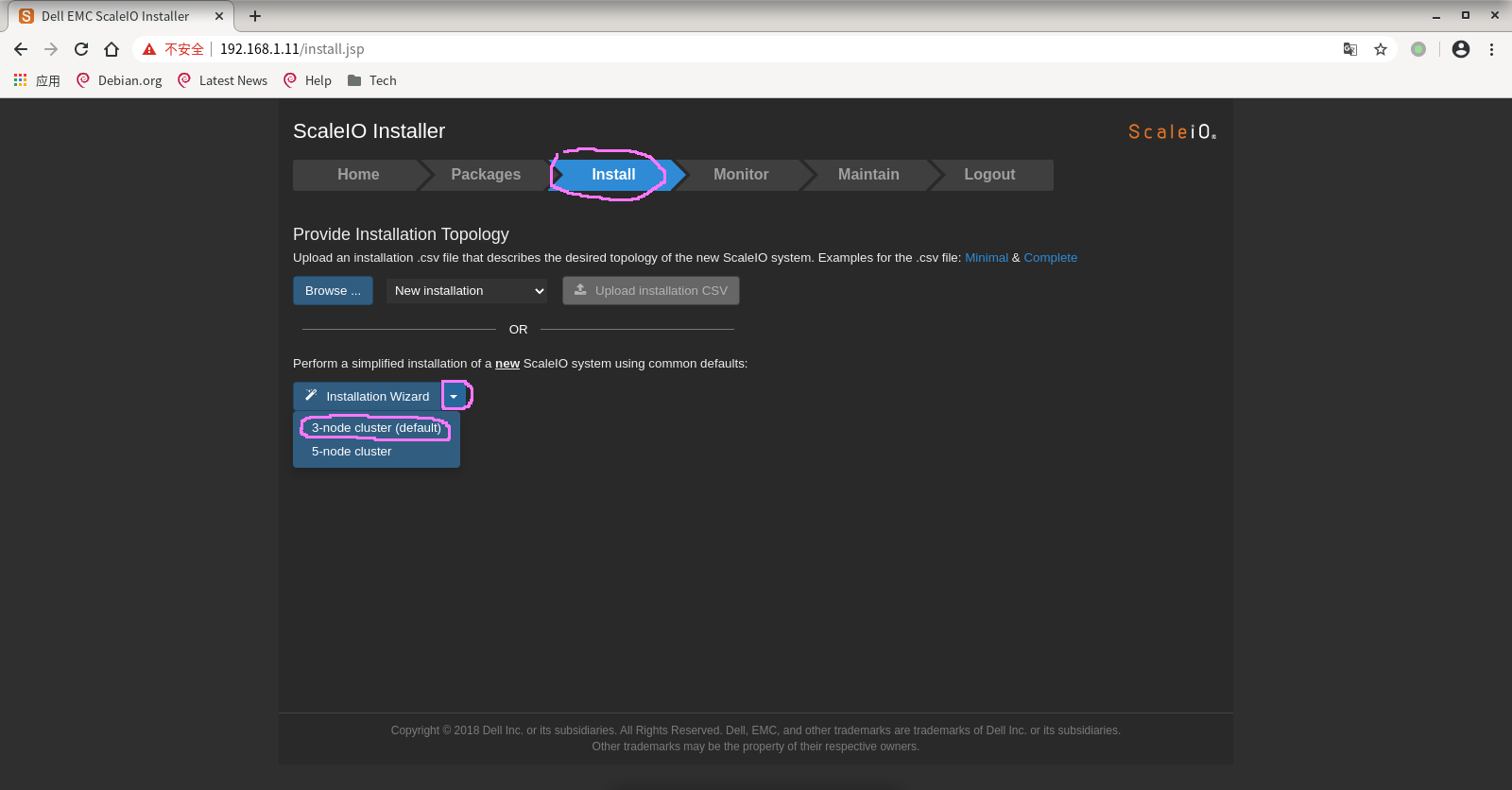Screen dimensions: 1512x790
Task: Click the address bar URL
Action: point(292,49)
